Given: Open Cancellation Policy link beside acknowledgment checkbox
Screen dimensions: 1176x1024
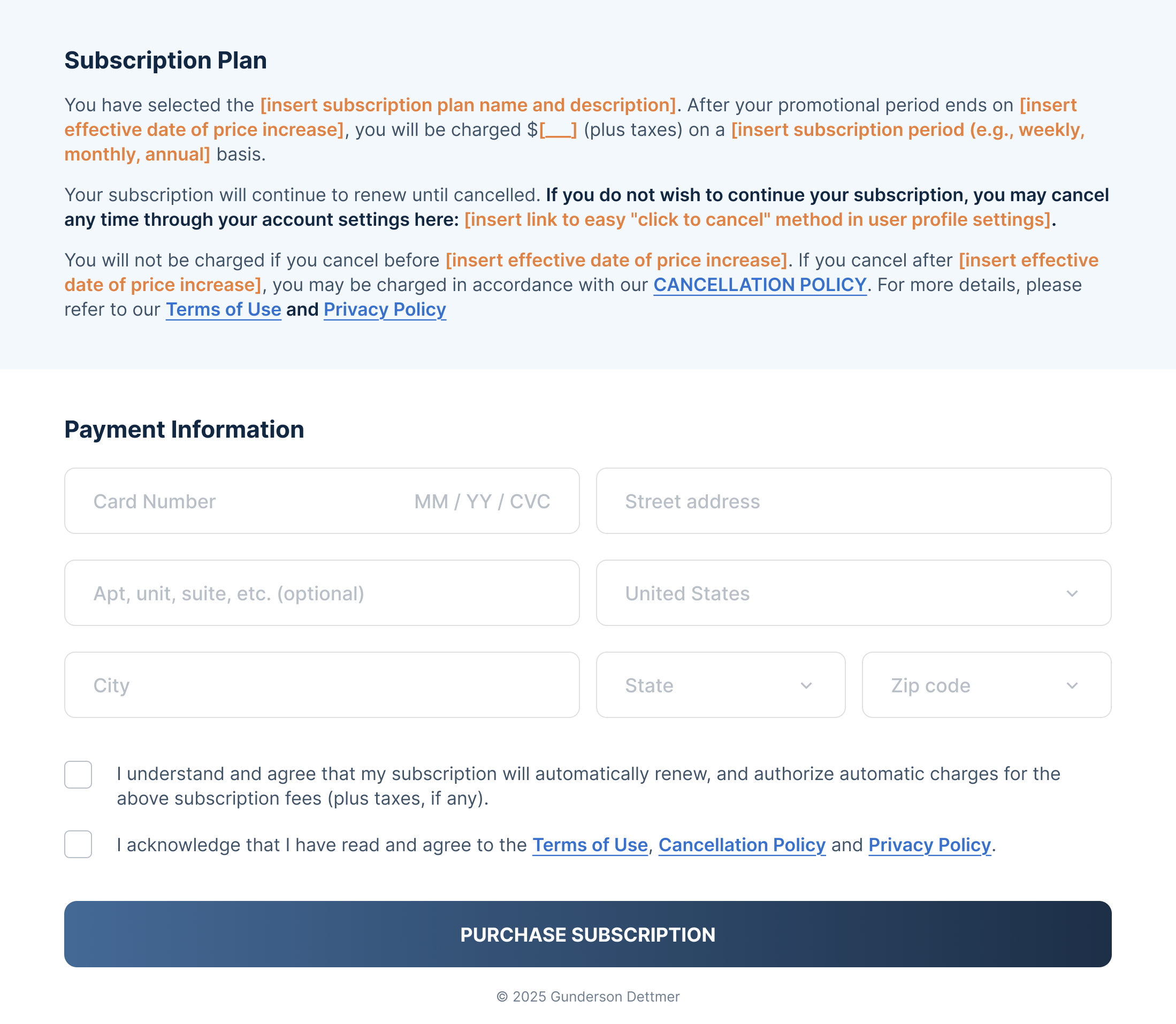Looking at the screenshot, I should click(742, 845).
